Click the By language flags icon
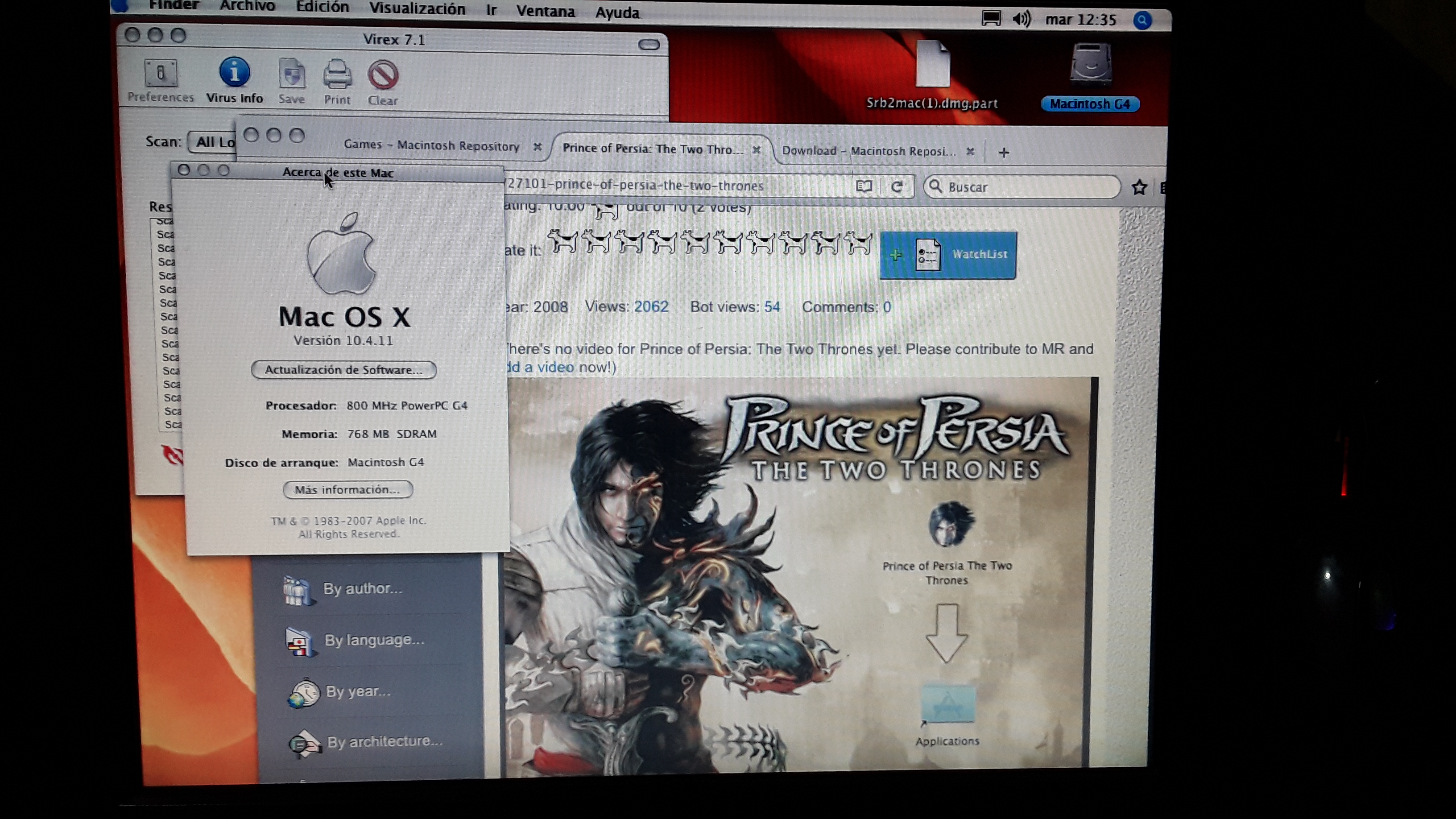This screenshot has height=819, width=1456. (300, 643)
